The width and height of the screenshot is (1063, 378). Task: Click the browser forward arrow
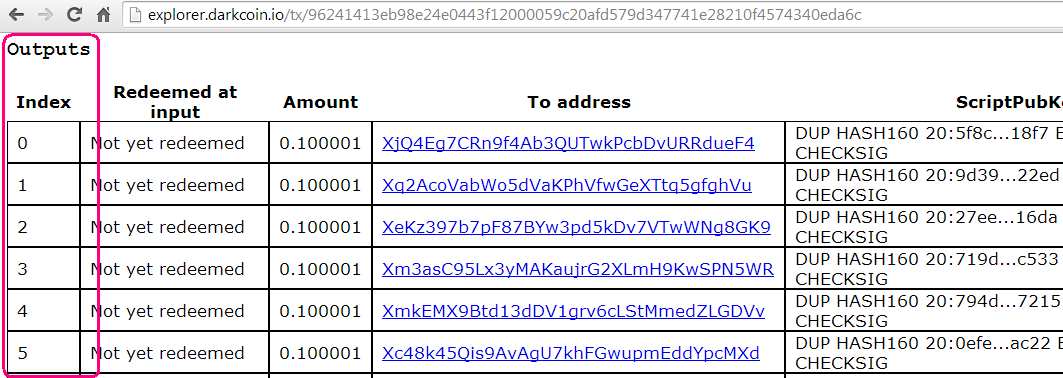45,14
